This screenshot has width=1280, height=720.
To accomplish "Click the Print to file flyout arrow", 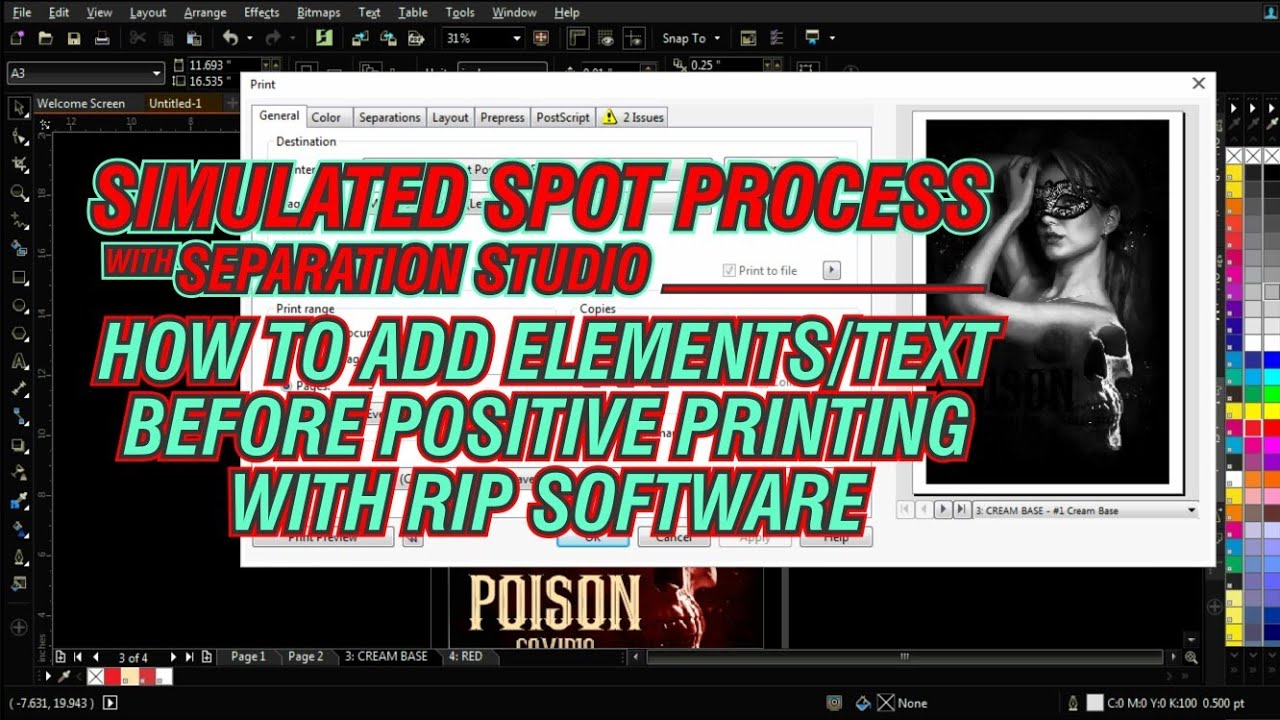I will point(831,271).
